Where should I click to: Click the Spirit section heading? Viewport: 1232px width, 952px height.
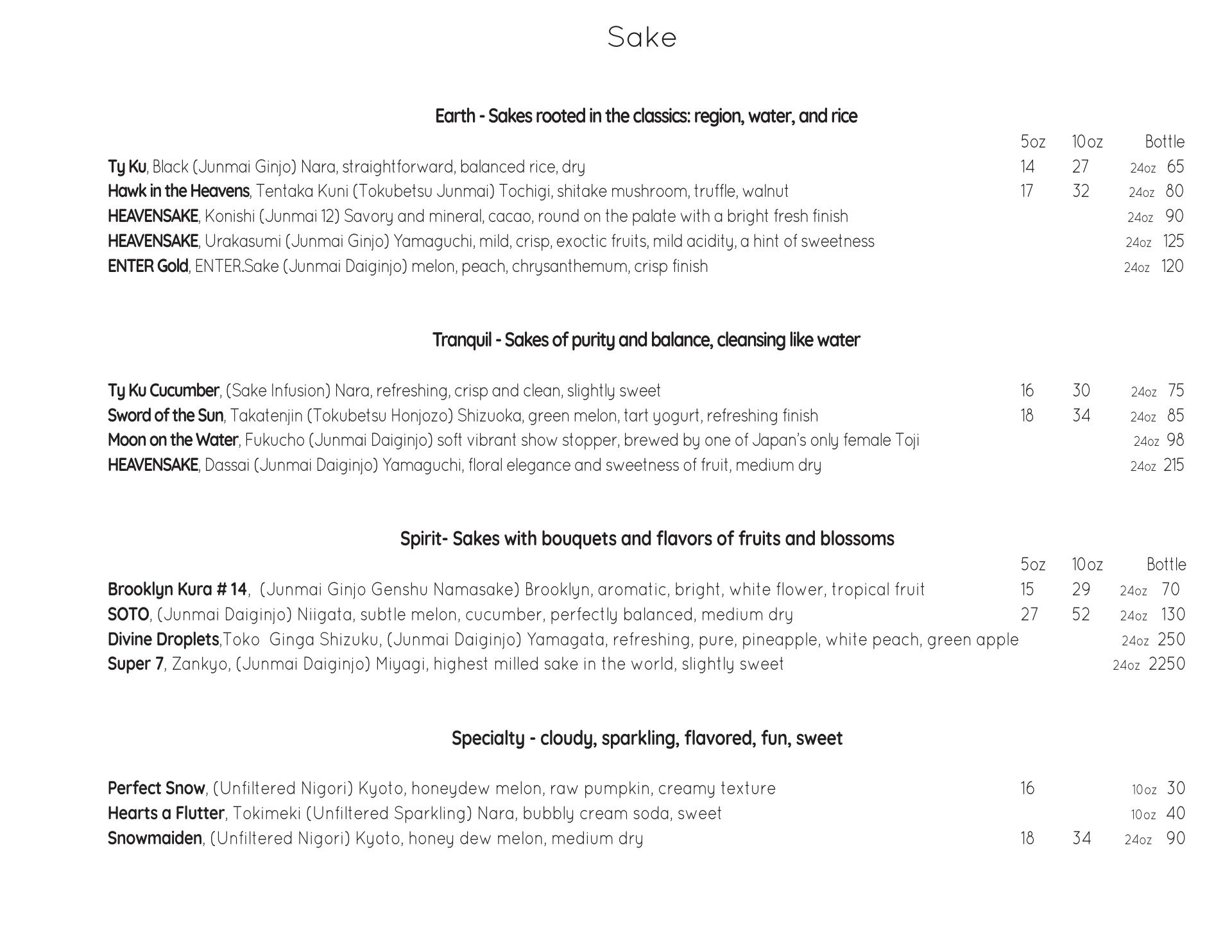[646, 539]
